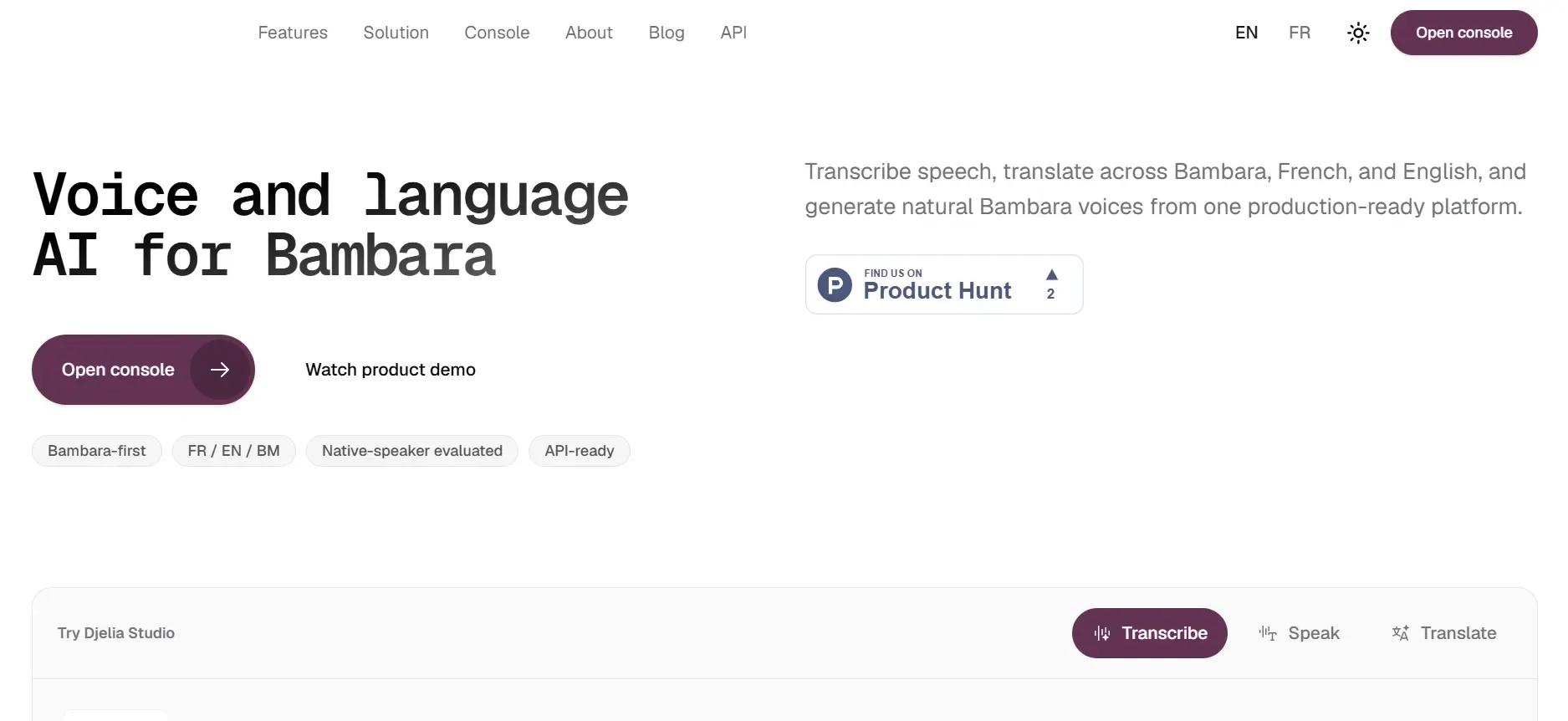Click the Product Hunt upvote count 2
Screen dimensions: 1568x721
click(x=1051, y=294)
